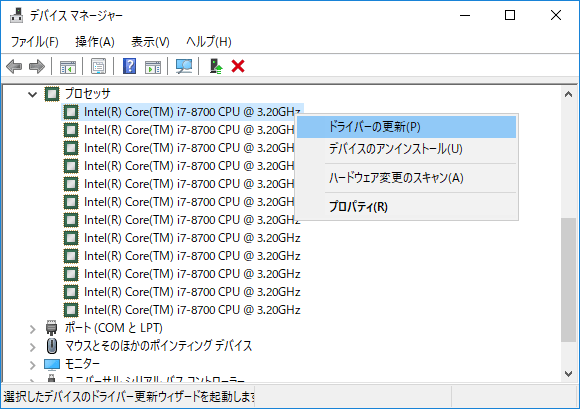Image resolution: width=580 pixels, height=409 pixels.
Task: Click the Forward arrow toolbar icon
Action: click(37, 67)
